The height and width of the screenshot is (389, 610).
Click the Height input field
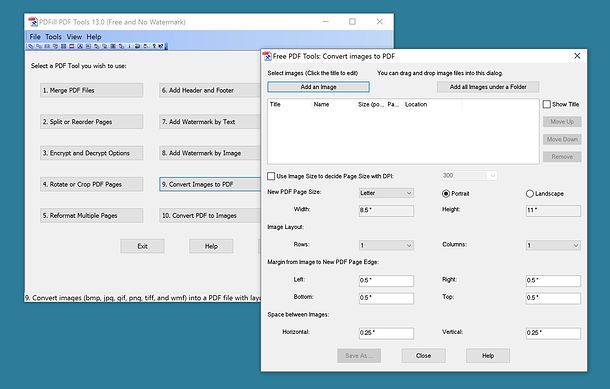click(x=553, y=210)
